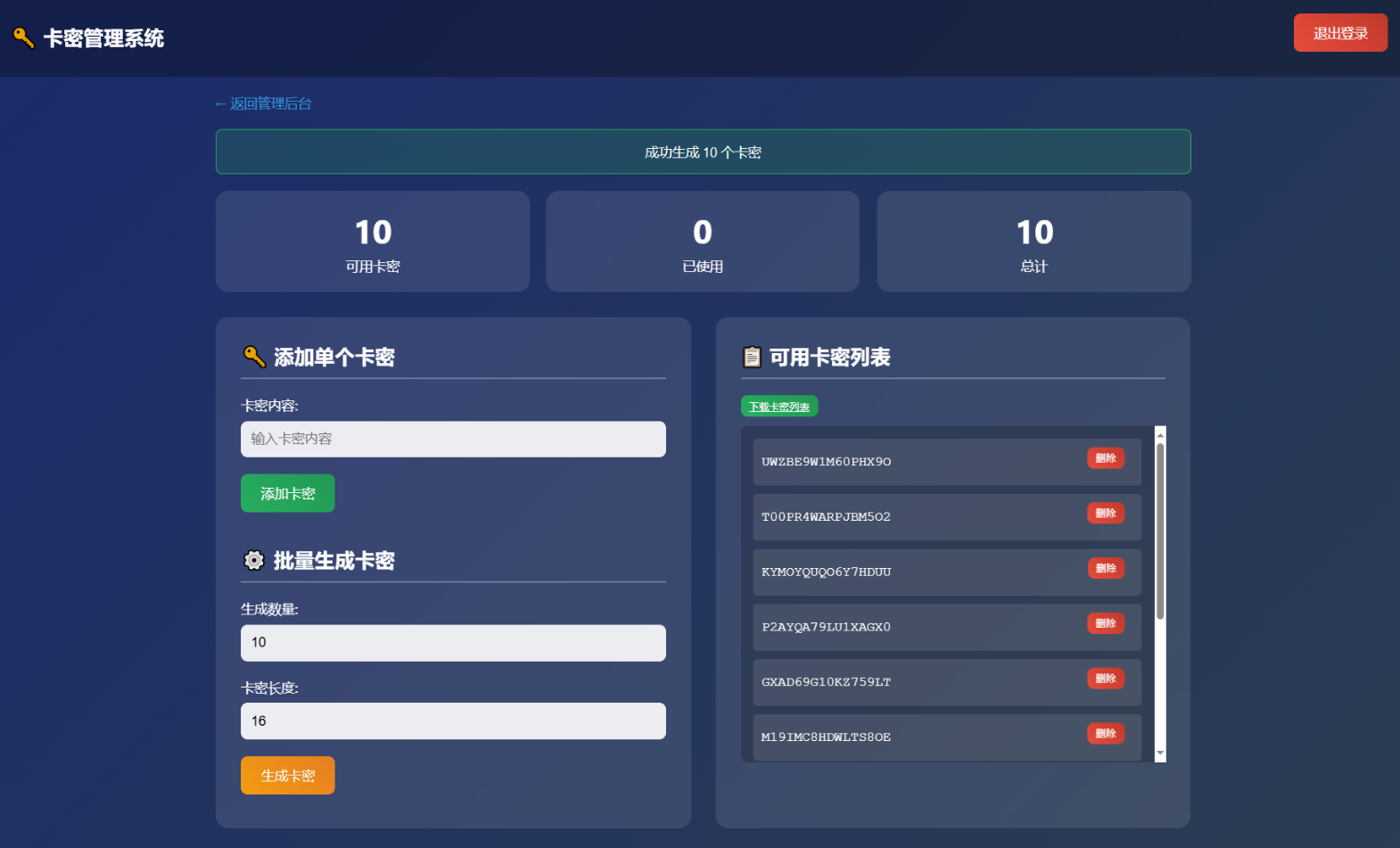Click the gear icon next to 批量生成卡密

(x=254, y=560)
